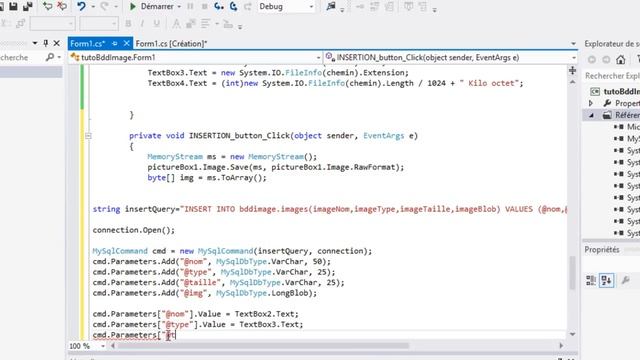Viewport: 640px width, 360px height.
Task: Click the navigate backward icon with green arrow
Action: (x=48, y=6)
